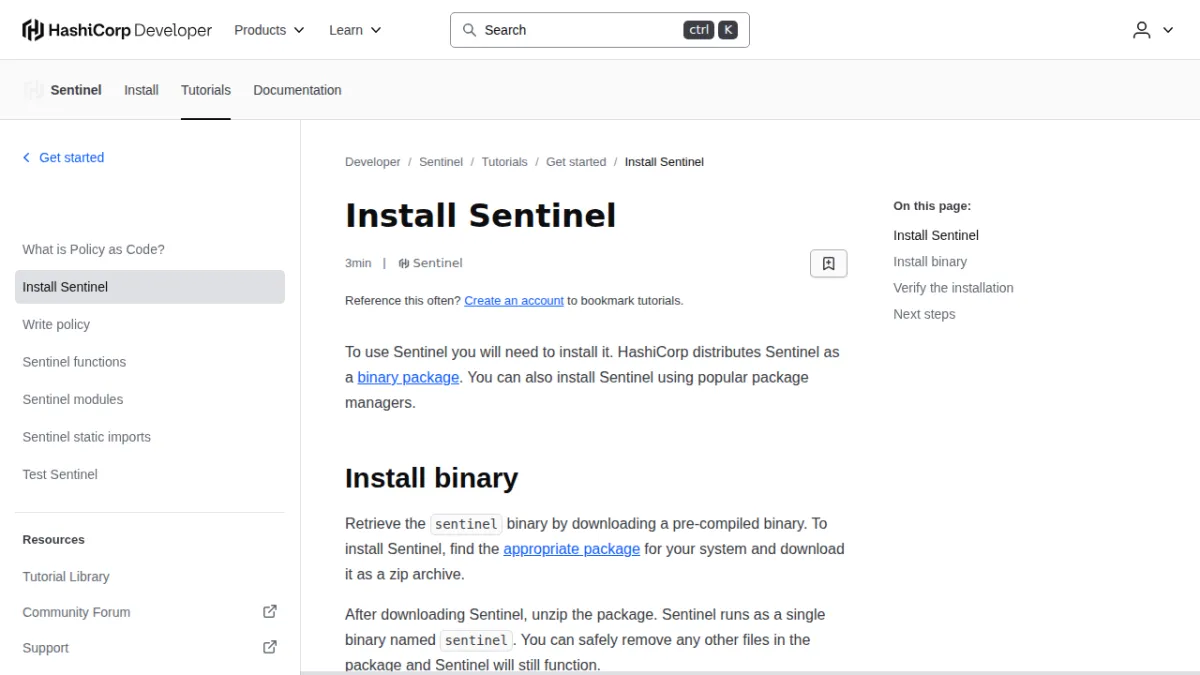Viewport: 1200px width, 675px height.
Task: Click the Sentinel product icon in subnav
Action: (34, 90)
